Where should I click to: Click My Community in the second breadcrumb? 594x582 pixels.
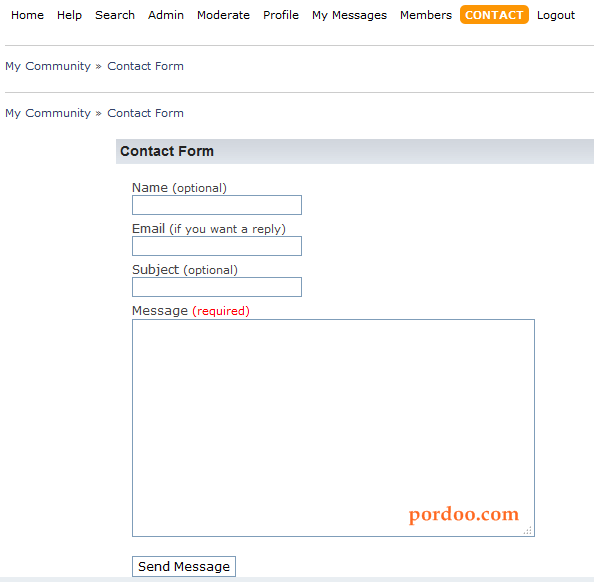point(48,113)
